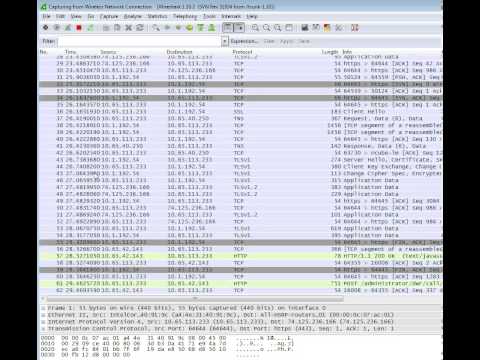Sort by the Protocol column header
Image resolution: width=480 pixels, height=360 pixels.
click(242, 52)
